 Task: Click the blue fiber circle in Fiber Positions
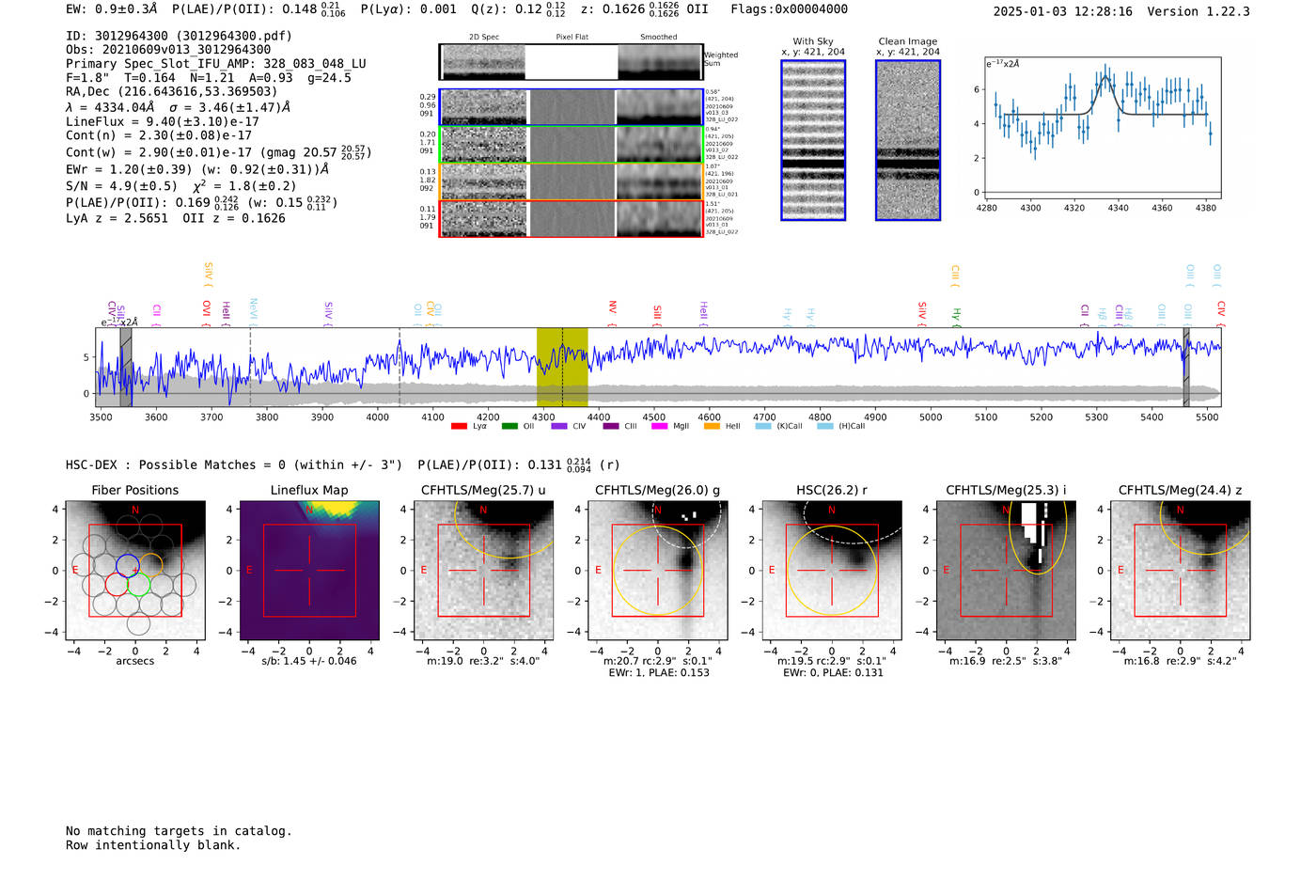point(128,565)
